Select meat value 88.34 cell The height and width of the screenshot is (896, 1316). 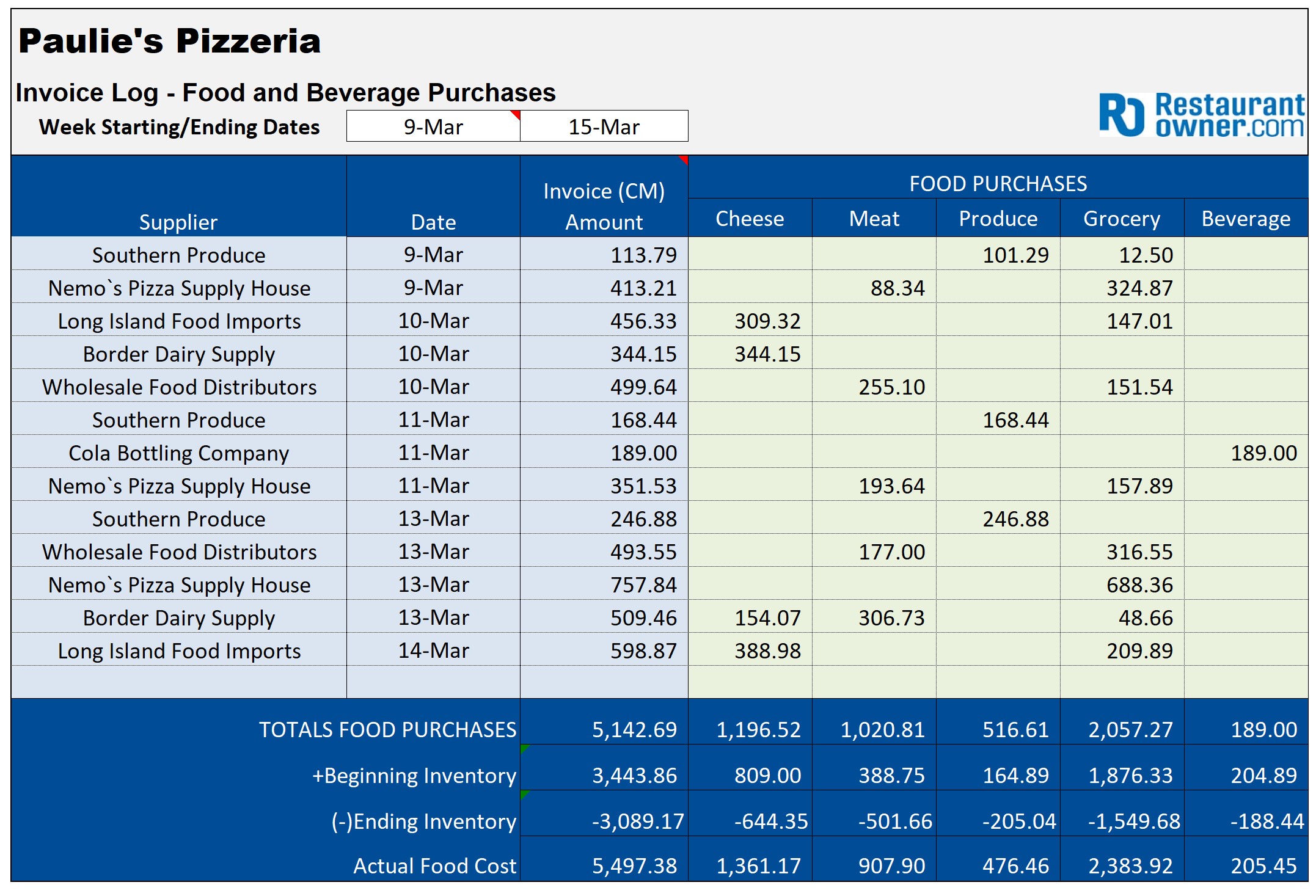point(874,287)
